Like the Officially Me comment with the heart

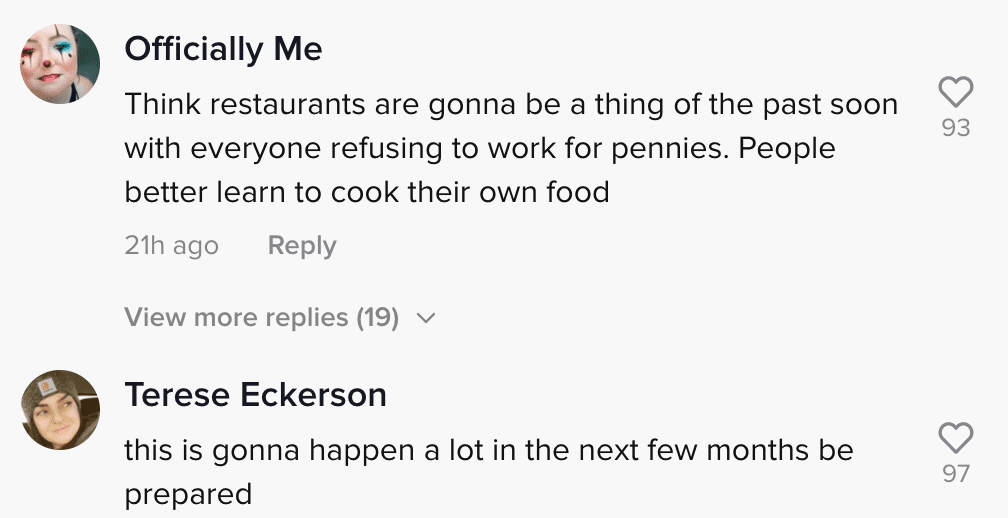click(955, 92)
